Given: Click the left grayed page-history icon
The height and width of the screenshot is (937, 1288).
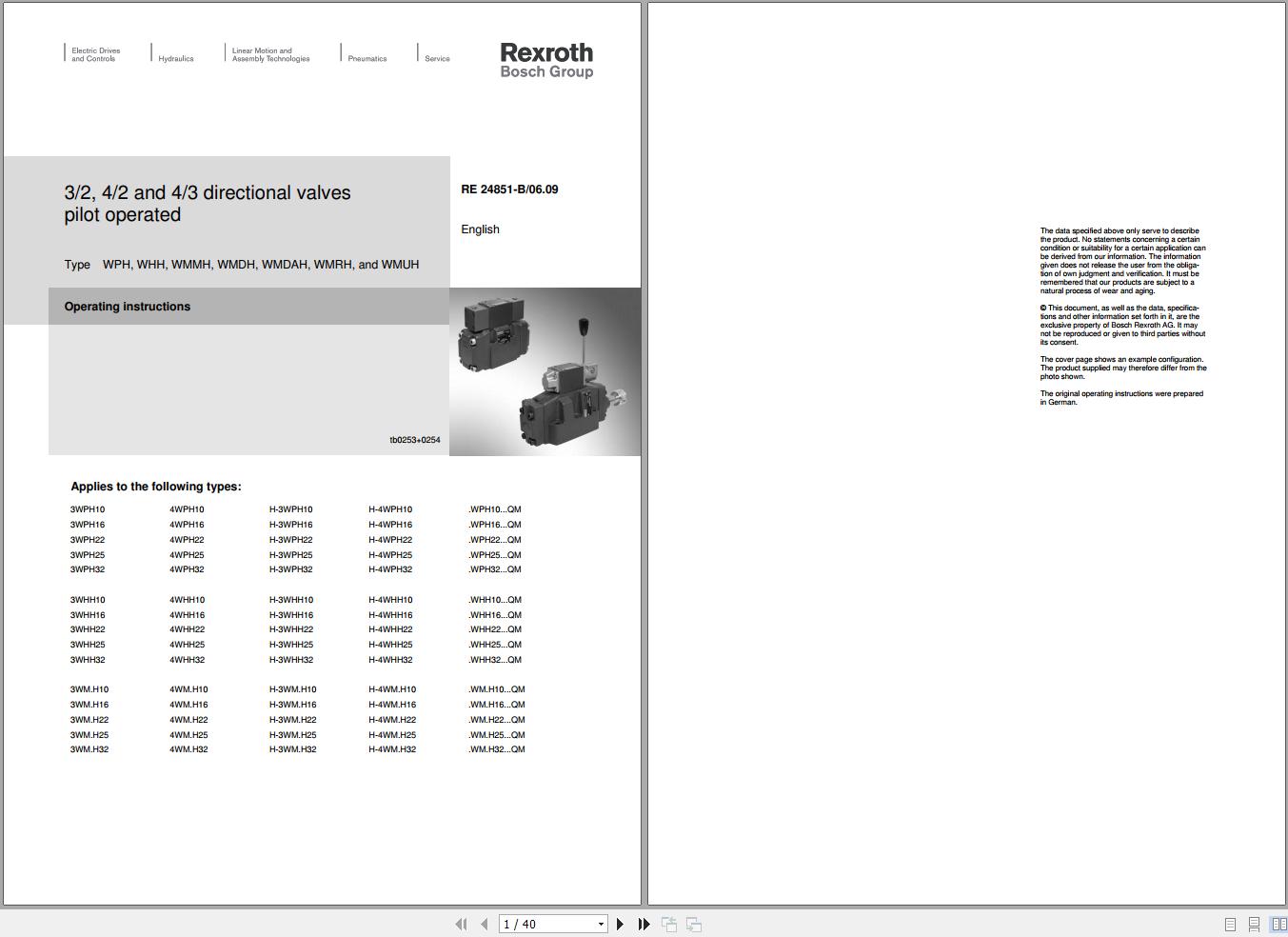Looking at the screenshot, I should pos(668,924).
